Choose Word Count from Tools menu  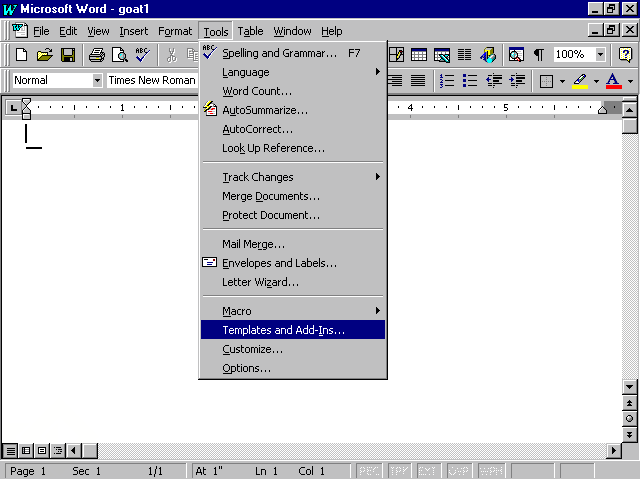(293, 91)
